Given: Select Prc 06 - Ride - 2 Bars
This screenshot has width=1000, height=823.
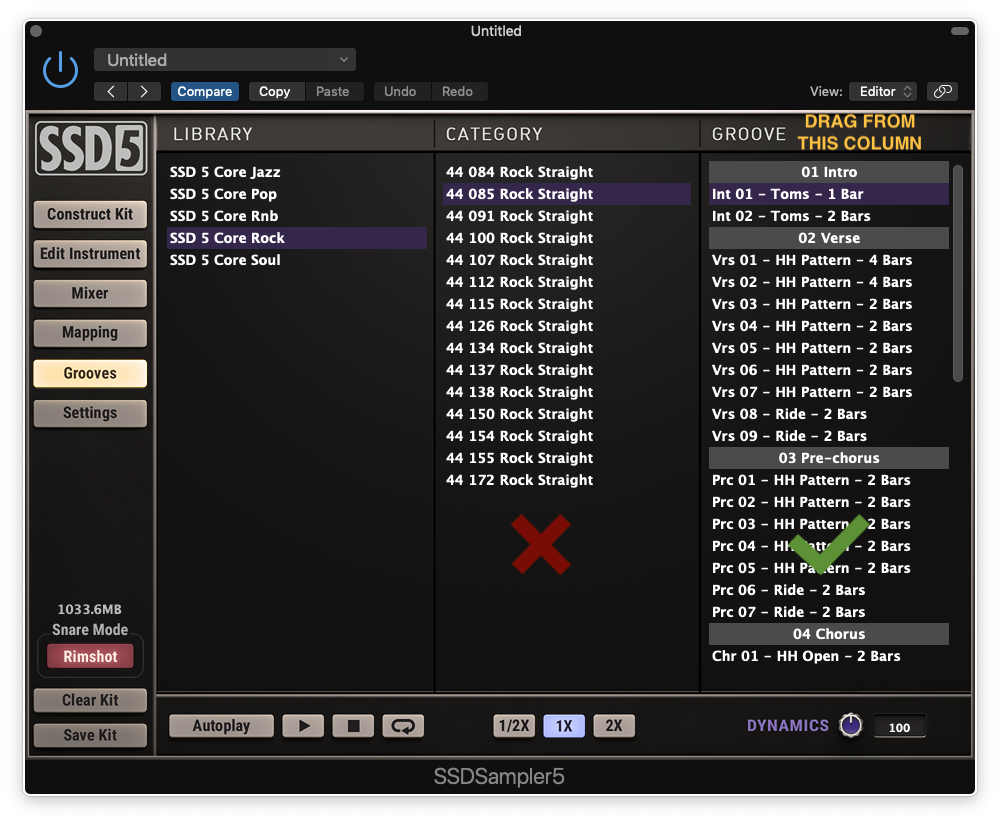Looking at the screenshot, I should 829,590.
